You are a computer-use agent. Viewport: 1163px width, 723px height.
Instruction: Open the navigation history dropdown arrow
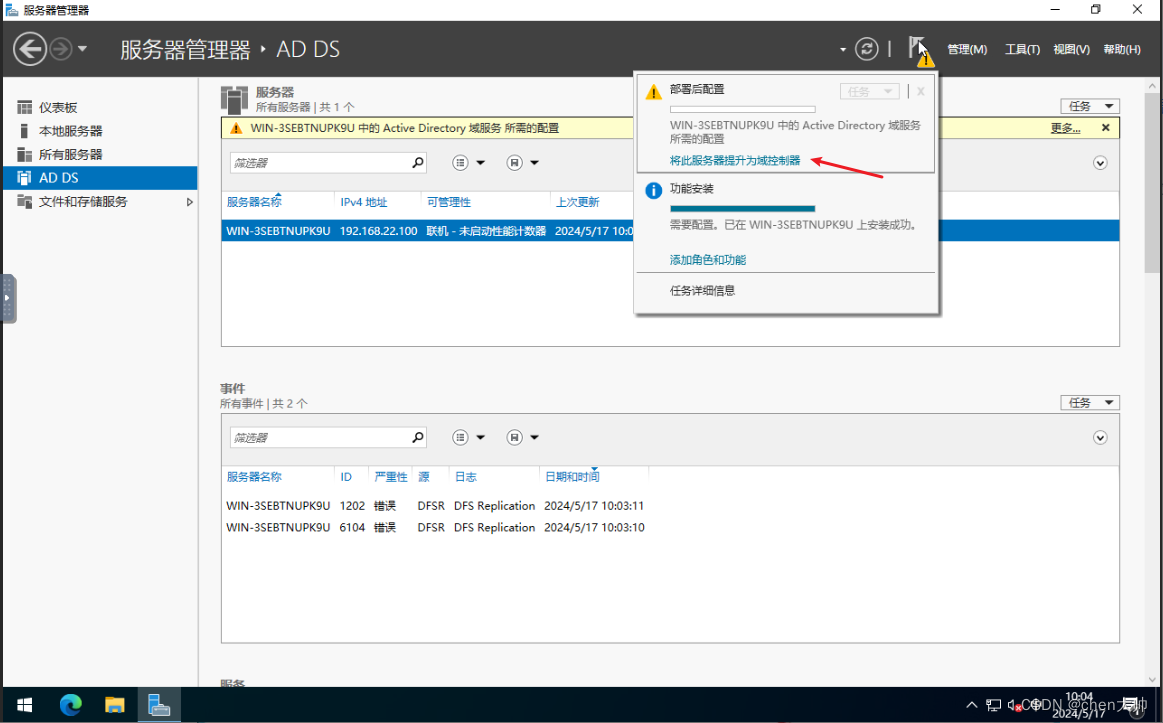[82, 50]
